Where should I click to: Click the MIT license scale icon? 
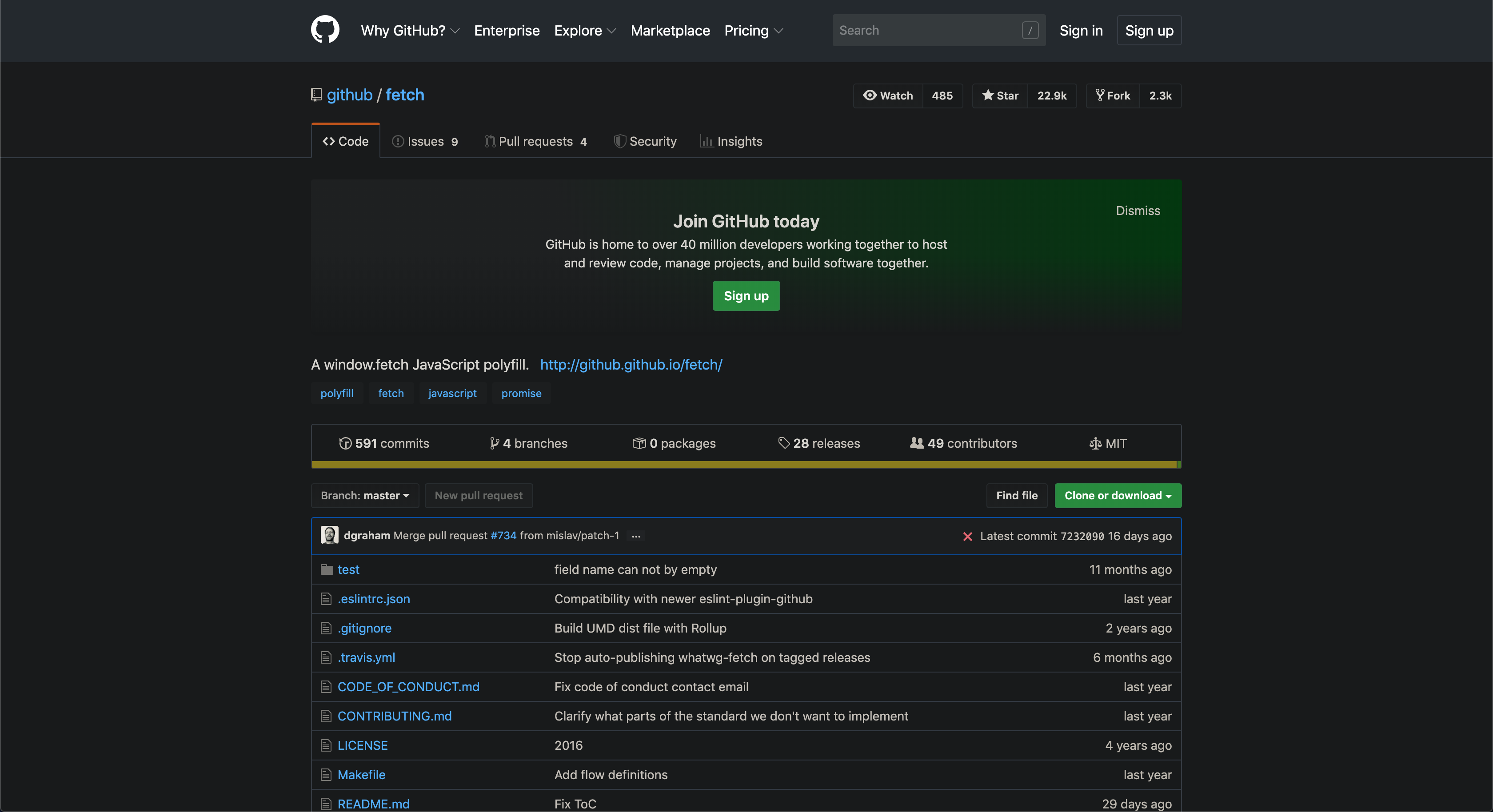click(1095, 443)
